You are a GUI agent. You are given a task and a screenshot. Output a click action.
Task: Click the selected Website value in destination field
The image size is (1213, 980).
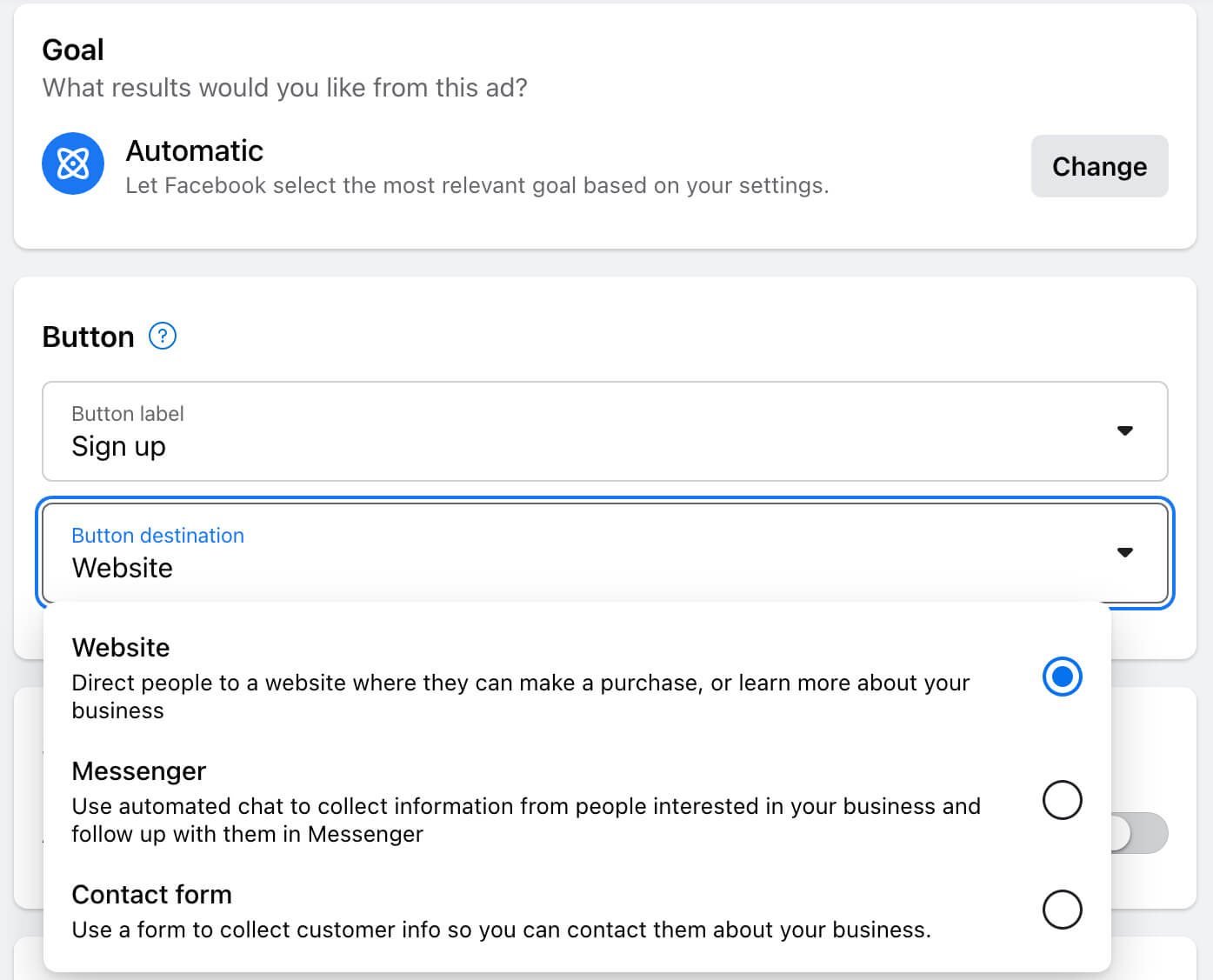coord(123,568)
